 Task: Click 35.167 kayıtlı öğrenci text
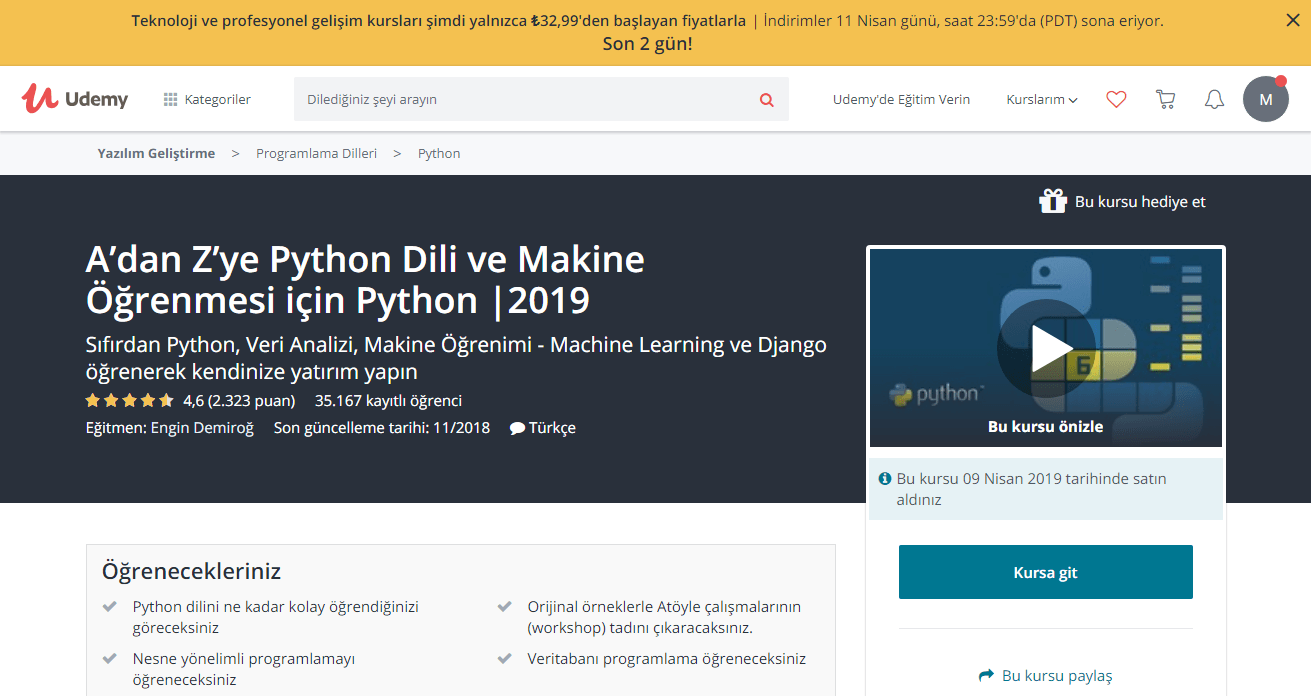[x=388, y=400]
